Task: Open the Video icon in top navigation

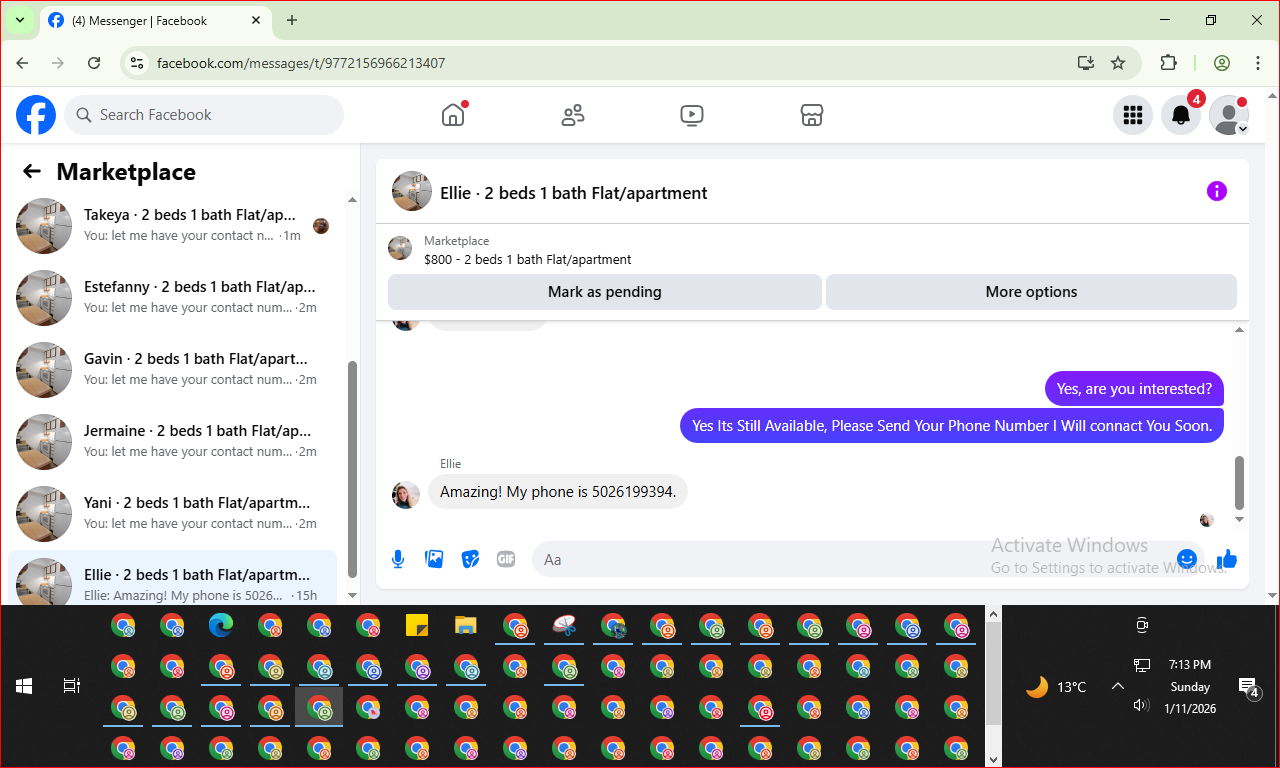Action: click(692, 115)
